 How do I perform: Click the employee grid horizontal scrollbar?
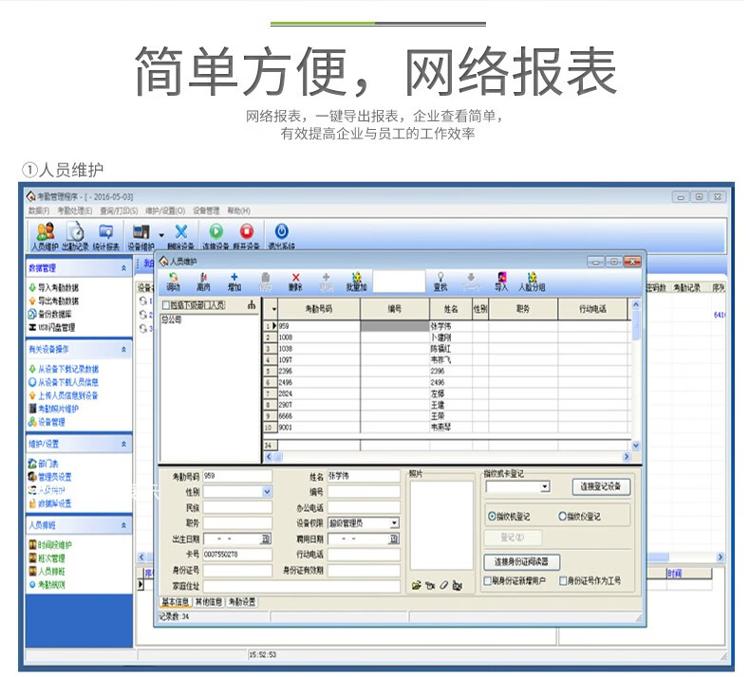448,457
